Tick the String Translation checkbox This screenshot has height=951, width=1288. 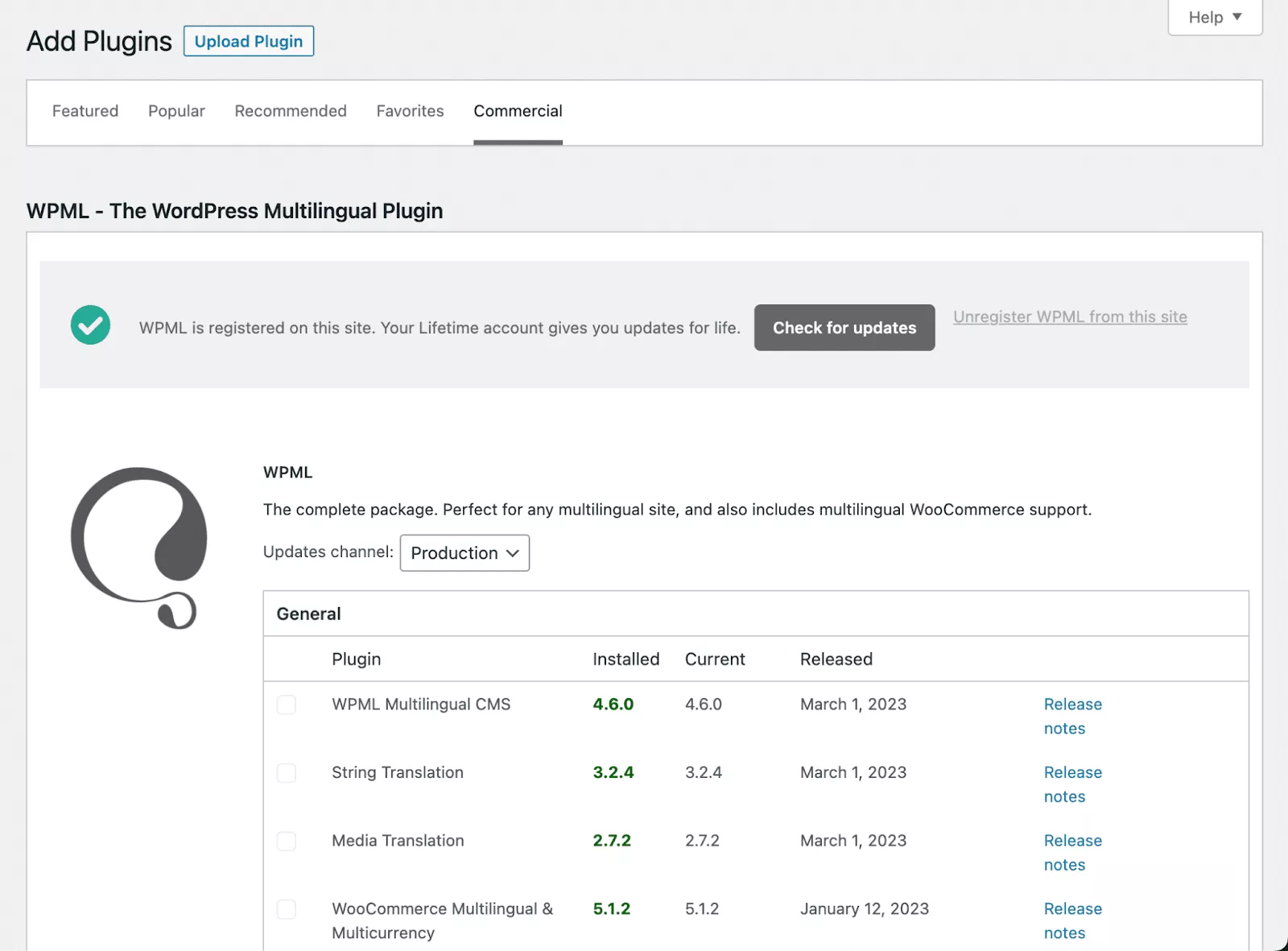pyautogui.click(x=287, y=773)
